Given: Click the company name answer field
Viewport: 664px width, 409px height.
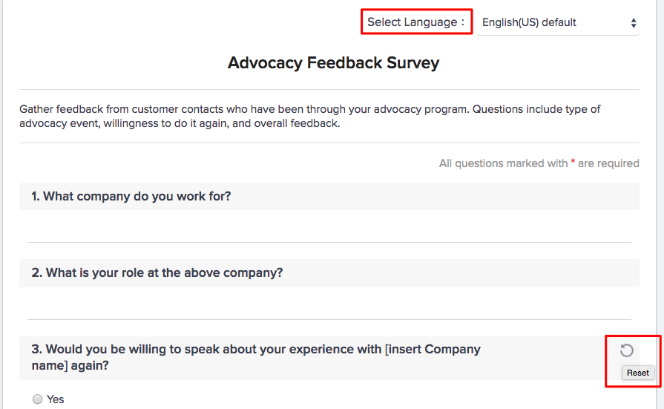Looking at the screenshot, I should 329,229.
